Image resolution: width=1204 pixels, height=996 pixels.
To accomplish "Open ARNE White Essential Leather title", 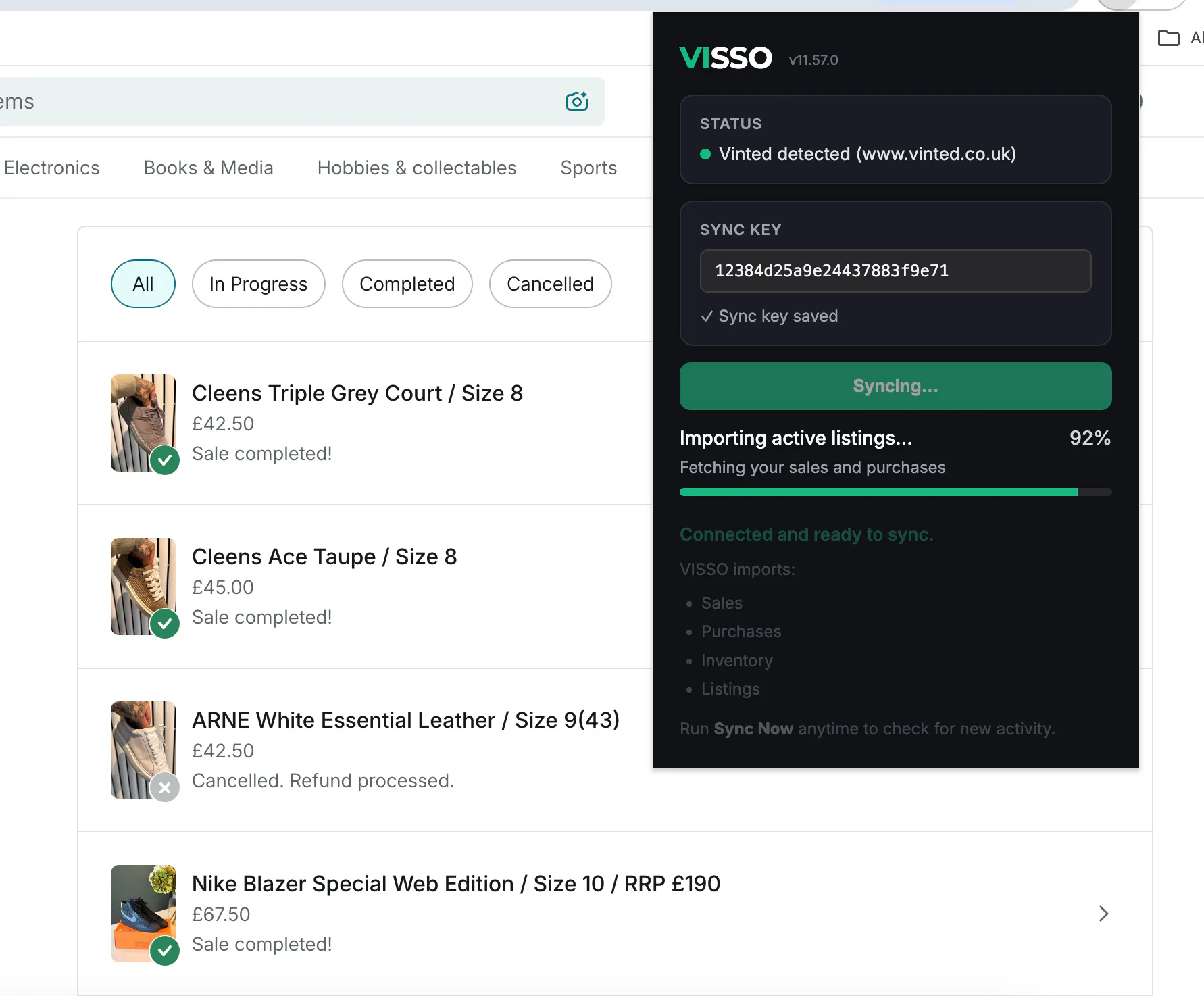I will pyautogui.click(x=405, y=720).
